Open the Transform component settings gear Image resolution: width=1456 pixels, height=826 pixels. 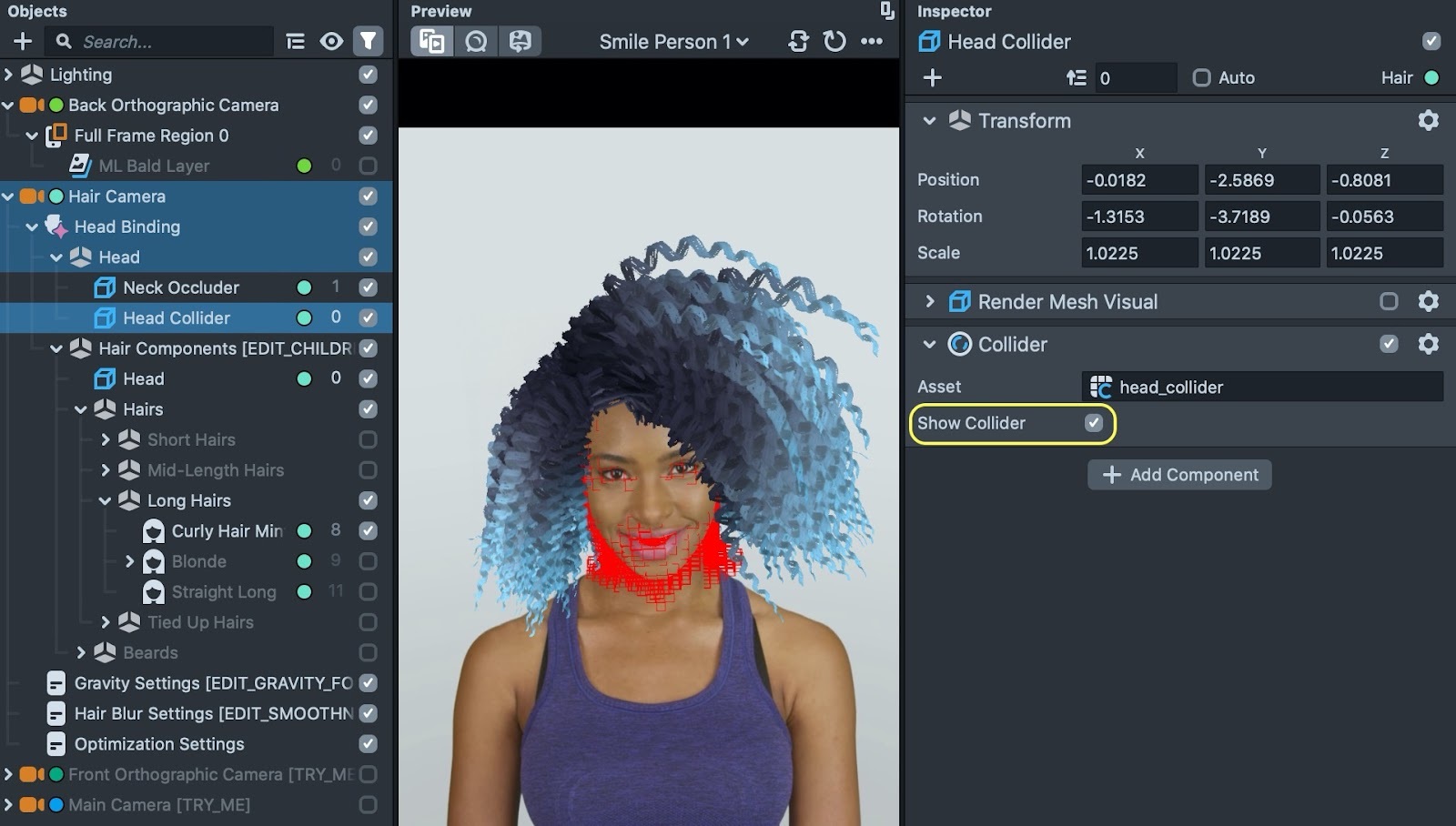[1428, 120]
